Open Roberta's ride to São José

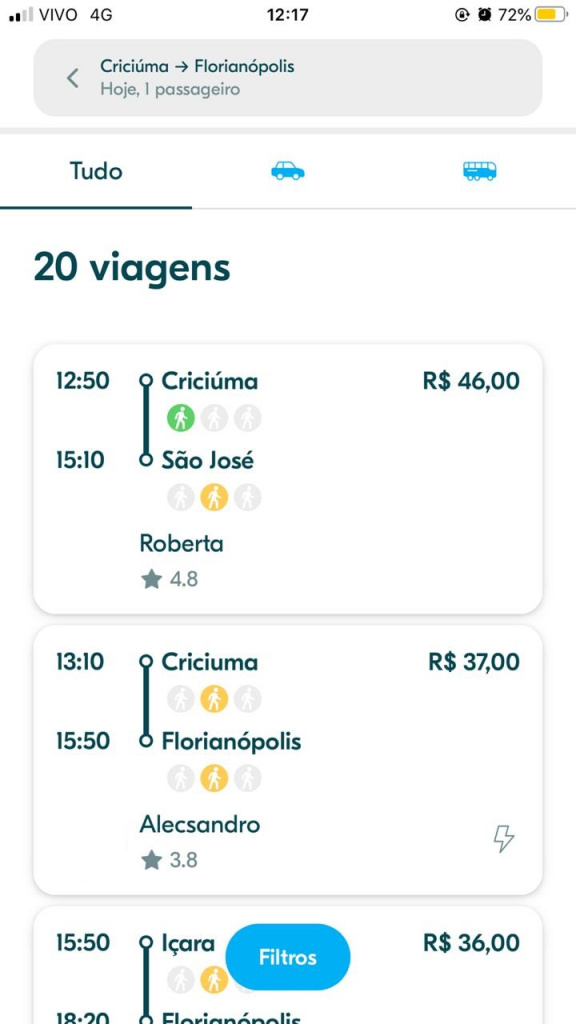click(288, 479)
